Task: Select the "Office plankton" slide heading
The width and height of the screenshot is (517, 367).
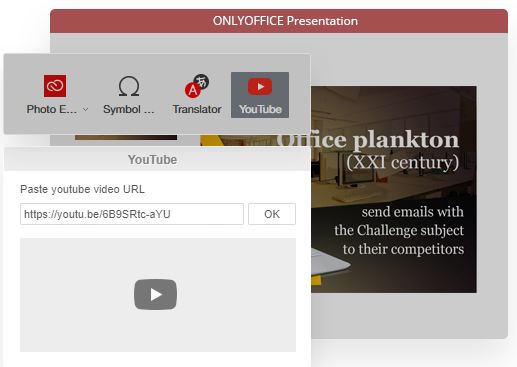Action: 368,140
